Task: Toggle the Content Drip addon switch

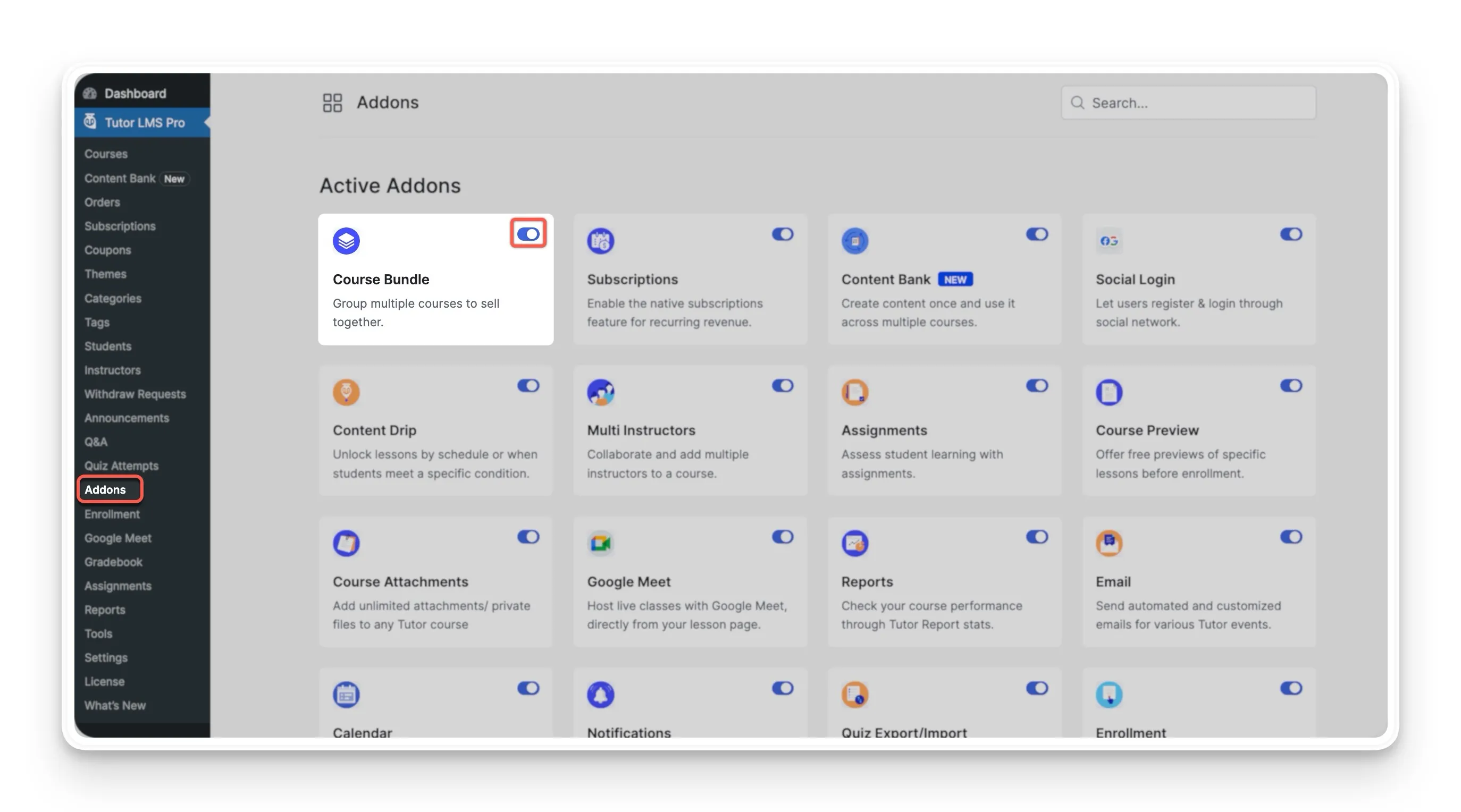Action: pos(527,385)
